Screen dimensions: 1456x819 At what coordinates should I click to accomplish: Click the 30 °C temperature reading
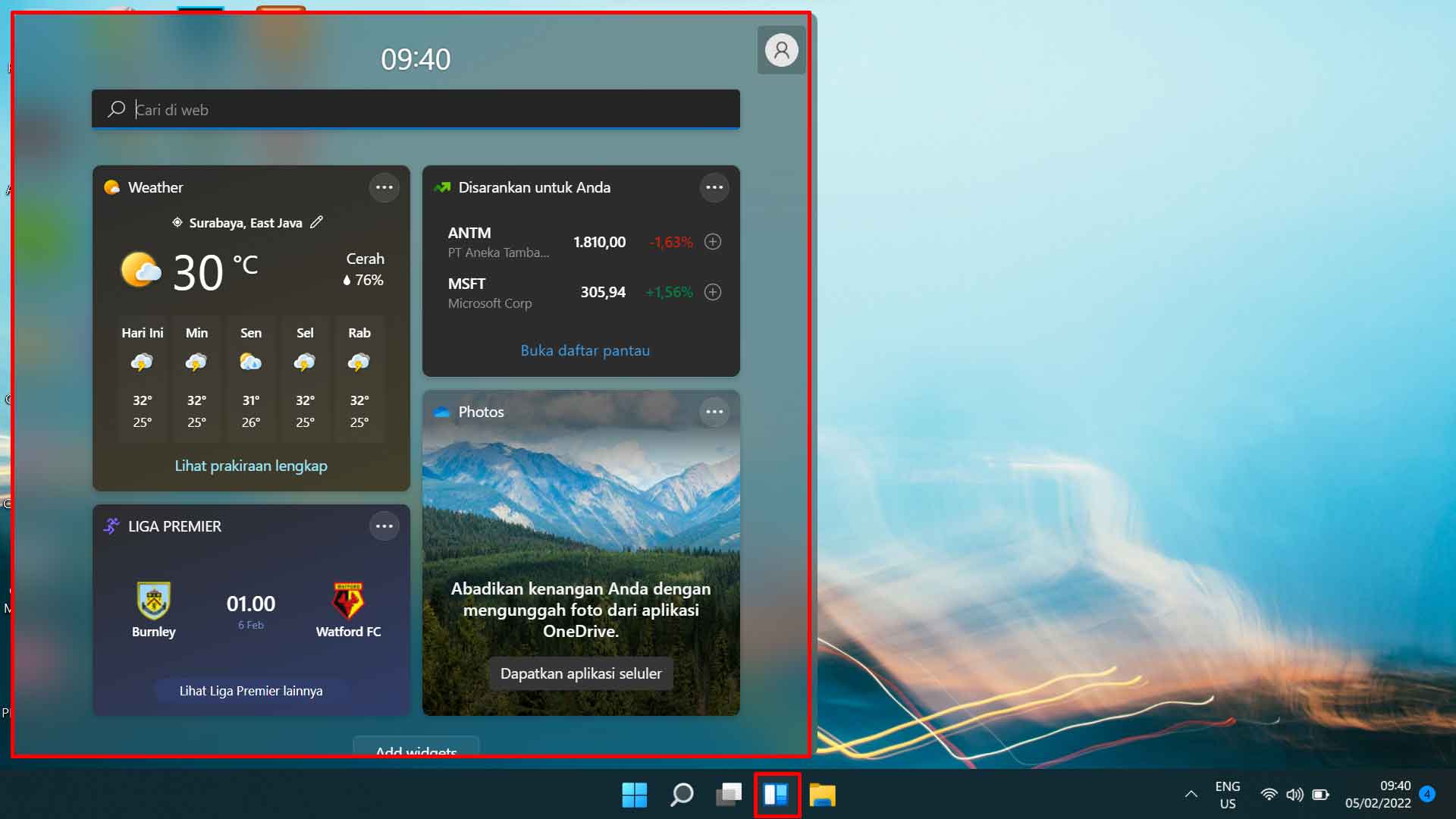tap(215, 271)
